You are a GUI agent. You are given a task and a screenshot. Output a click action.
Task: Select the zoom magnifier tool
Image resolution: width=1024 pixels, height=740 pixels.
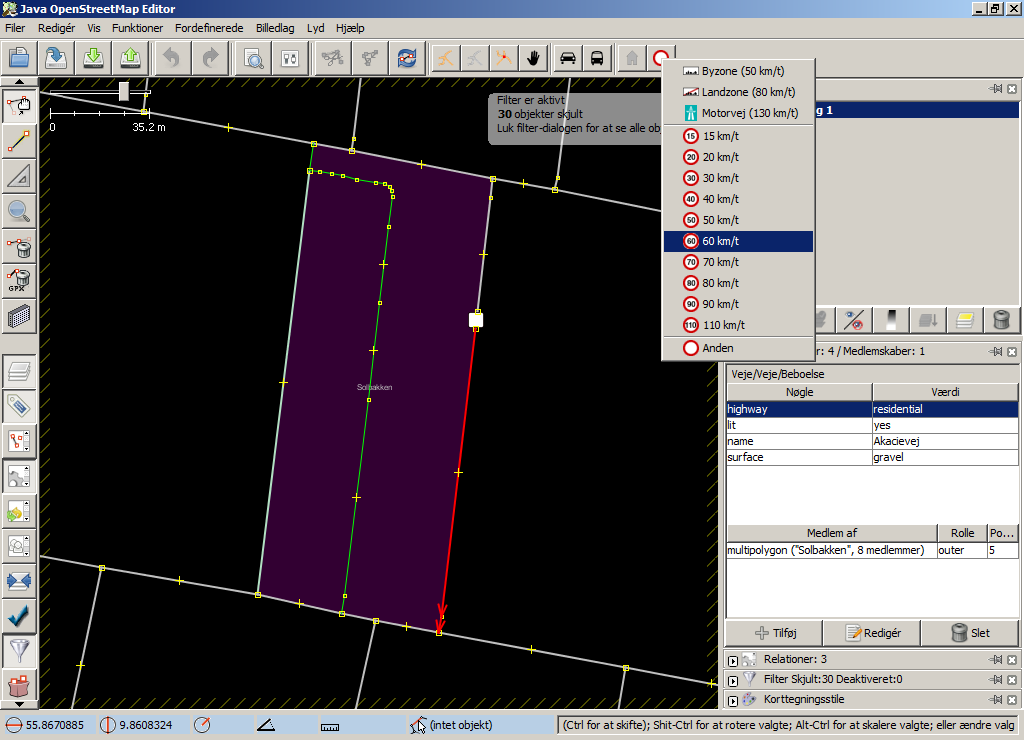point(19,210)
